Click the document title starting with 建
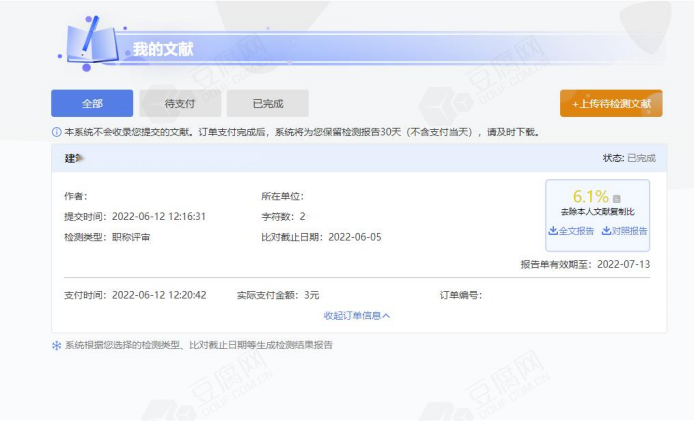The width and height of the screenshot is (694, 421). pos(74,158)
